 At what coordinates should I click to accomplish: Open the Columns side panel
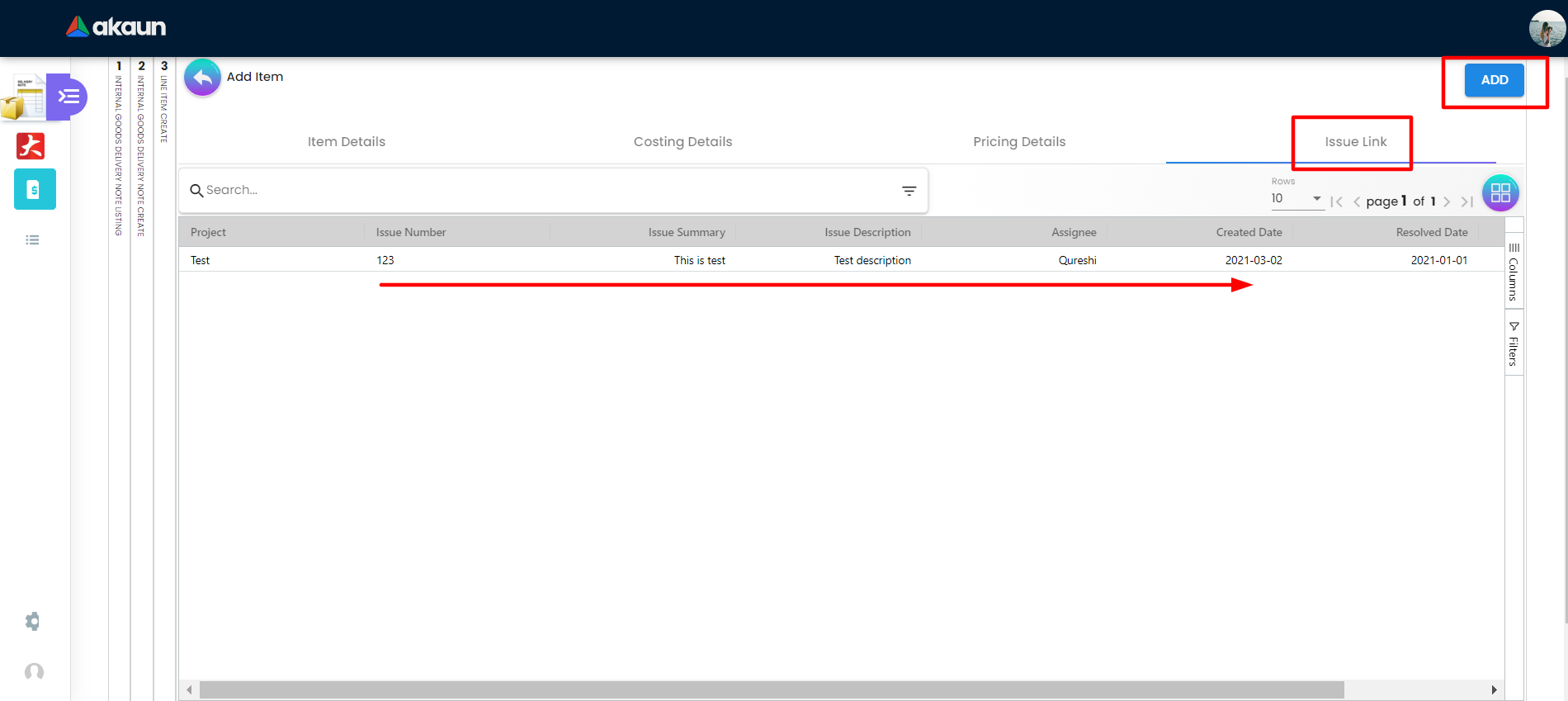pos(1514,272)
